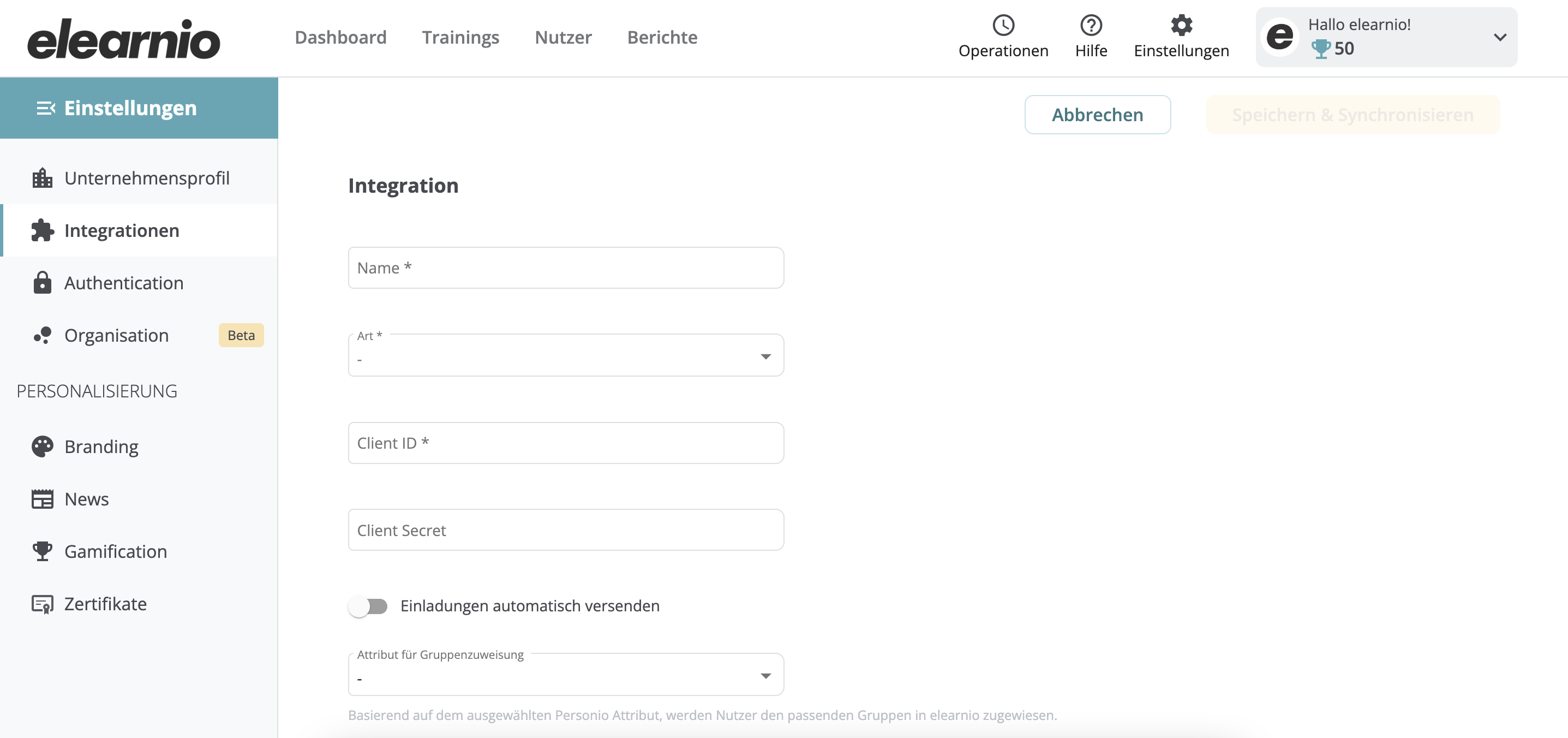This screenshot has width=1568, height=738.
Task: Click the Client ID input field
Action: [565, 443]
